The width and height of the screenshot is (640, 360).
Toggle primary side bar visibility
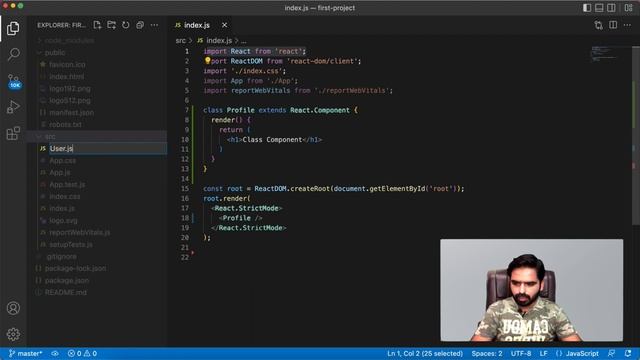pos(587,8)
